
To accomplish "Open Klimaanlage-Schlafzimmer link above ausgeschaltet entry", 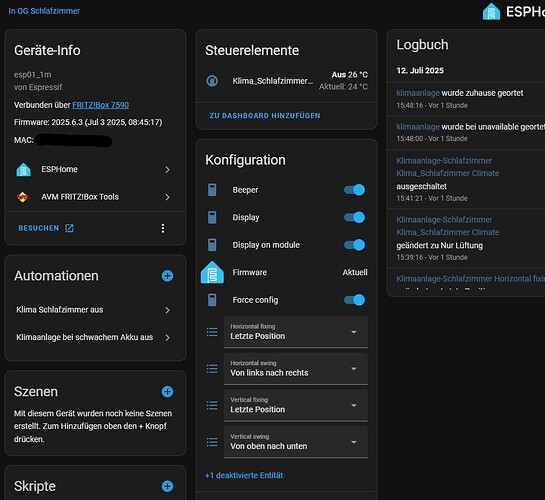I will click(444, 161).
